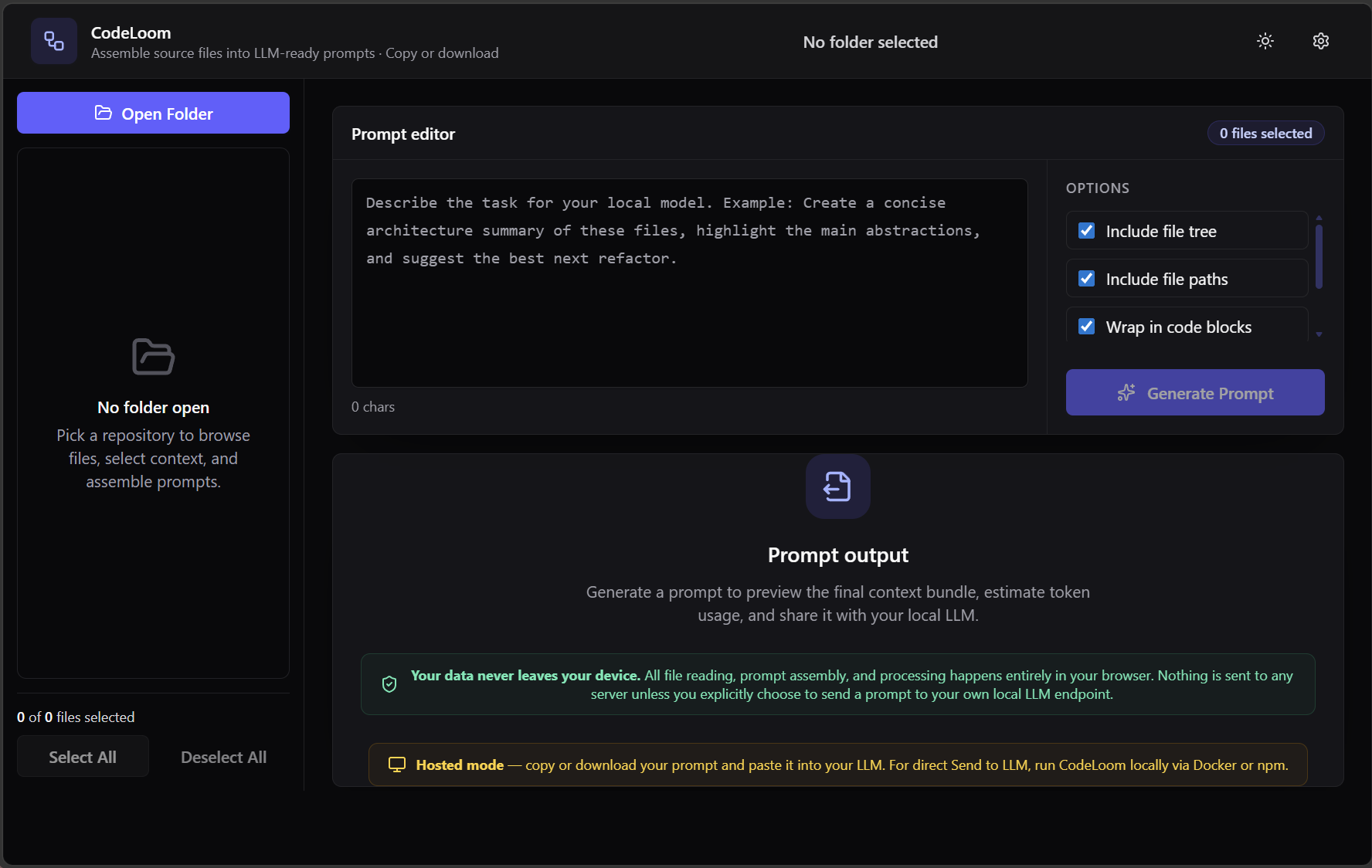Click Generate Prompt
The width and height of the screenshot is (1372, 868).
[x=1194, y=392]
